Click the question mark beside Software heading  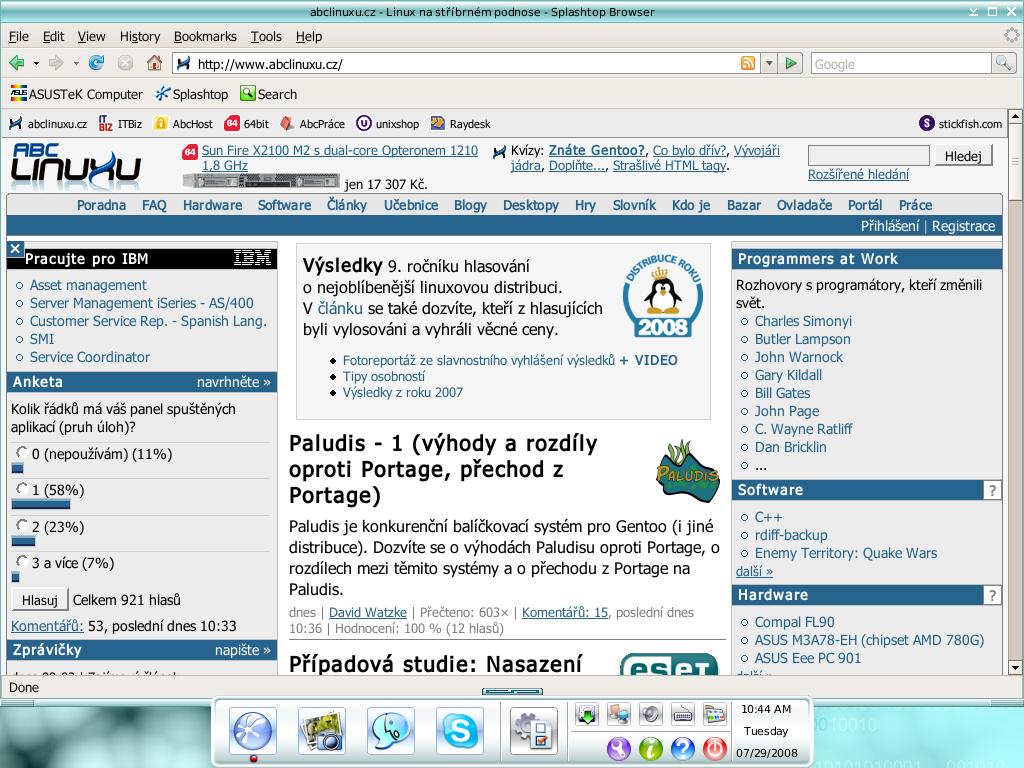tap(992, 490)
